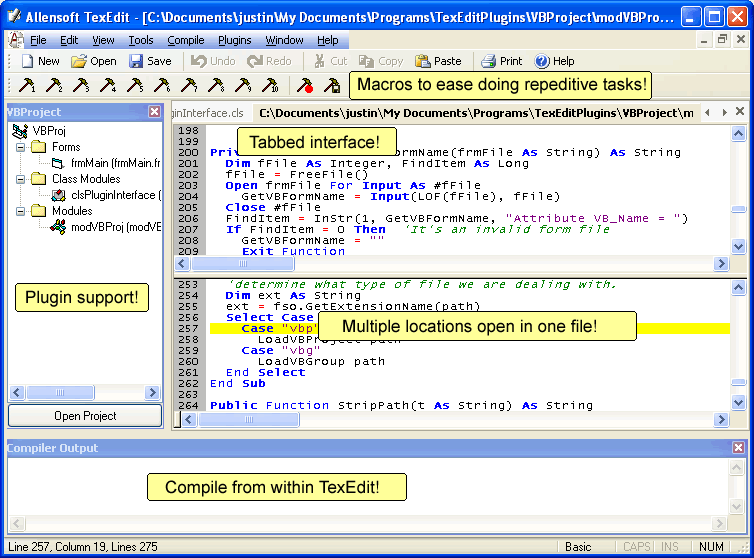Open the View menu

coord(103,40)
